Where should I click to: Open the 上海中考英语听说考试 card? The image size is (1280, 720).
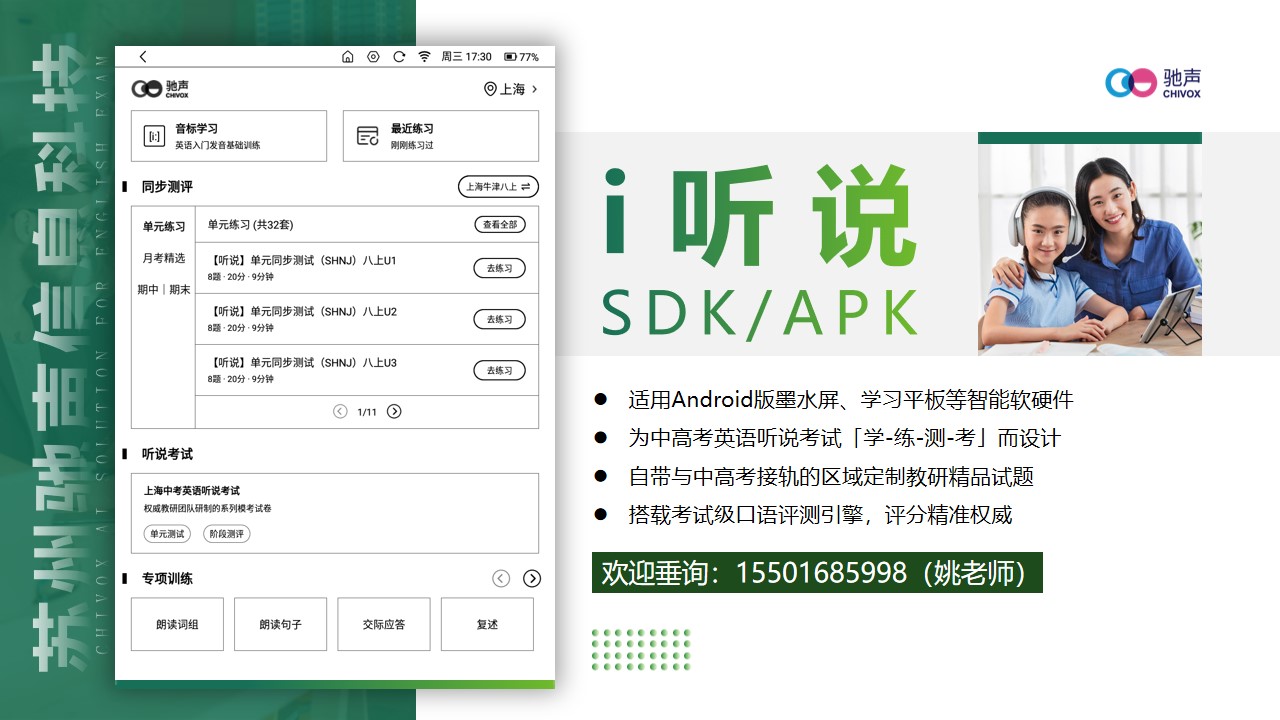point(335,513)
